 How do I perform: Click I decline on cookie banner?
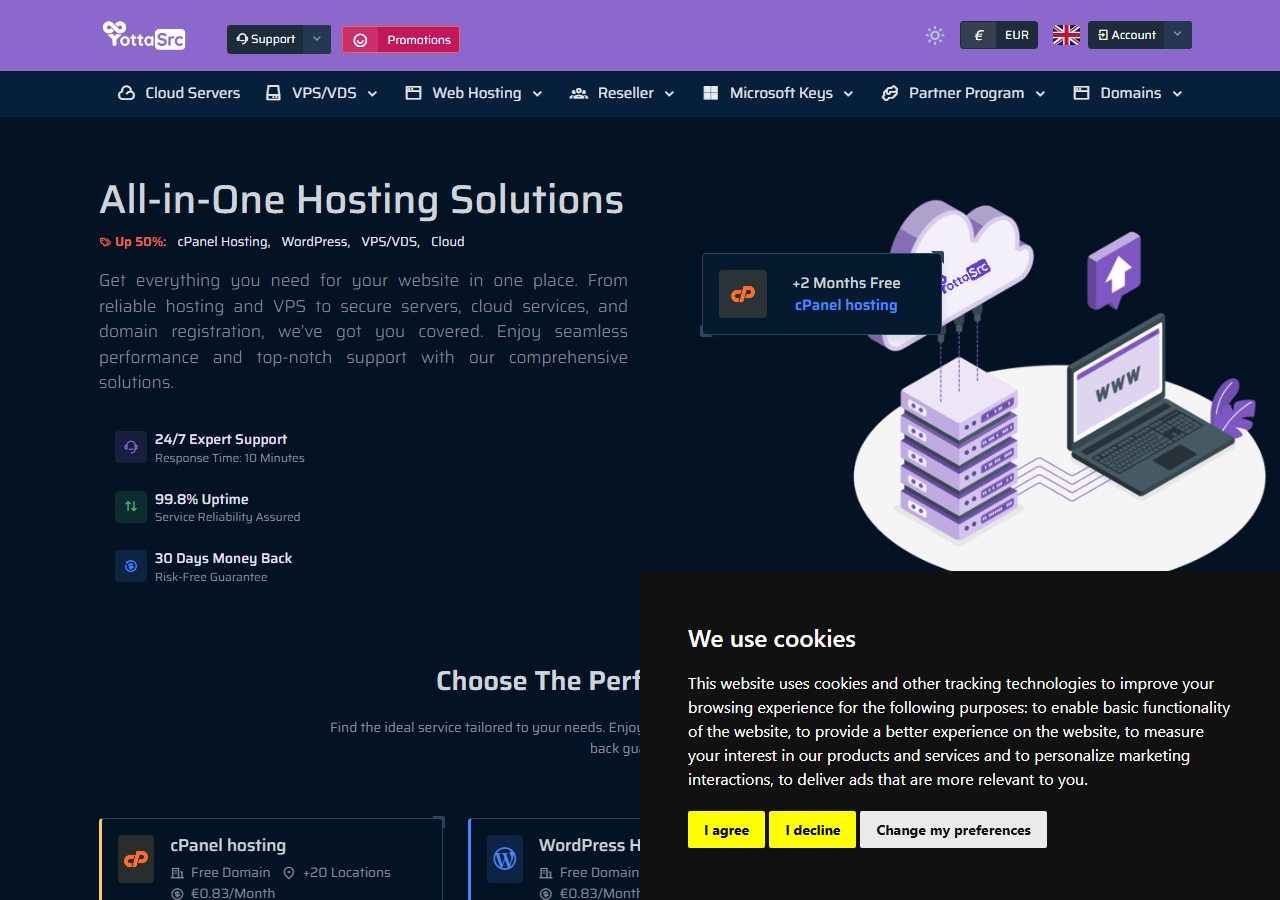[813, 830]
